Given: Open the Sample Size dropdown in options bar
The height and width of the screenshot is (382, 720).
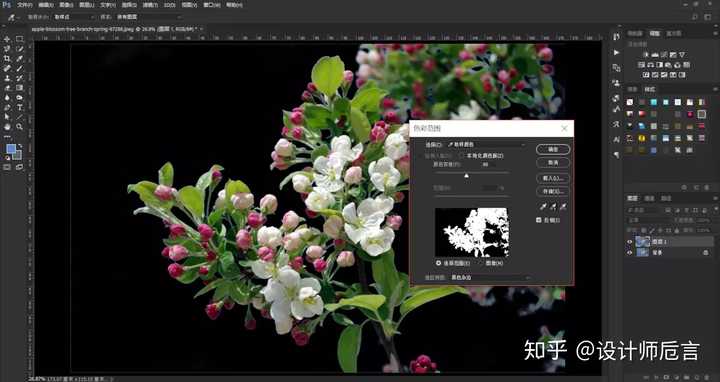Looking at the screenshot, I should click(x=74, y=17).
